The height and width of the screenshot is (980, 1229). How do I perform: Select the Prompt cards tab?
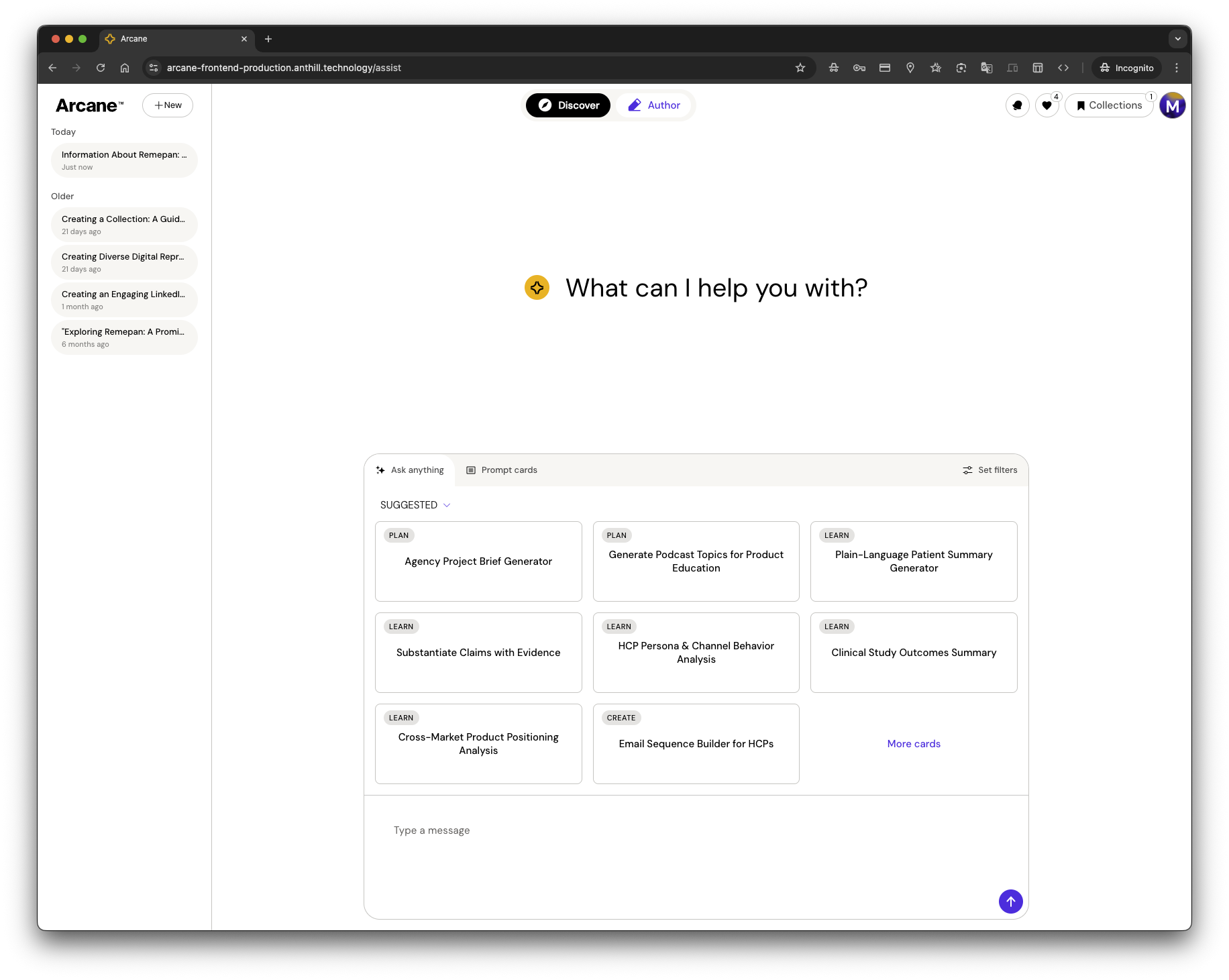(502, 470)
